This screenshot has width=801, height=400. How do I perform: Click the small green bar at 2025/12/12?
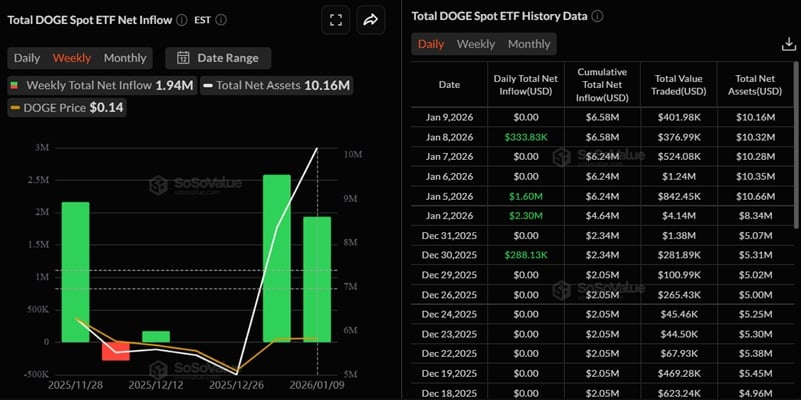[x=156, y=337]
